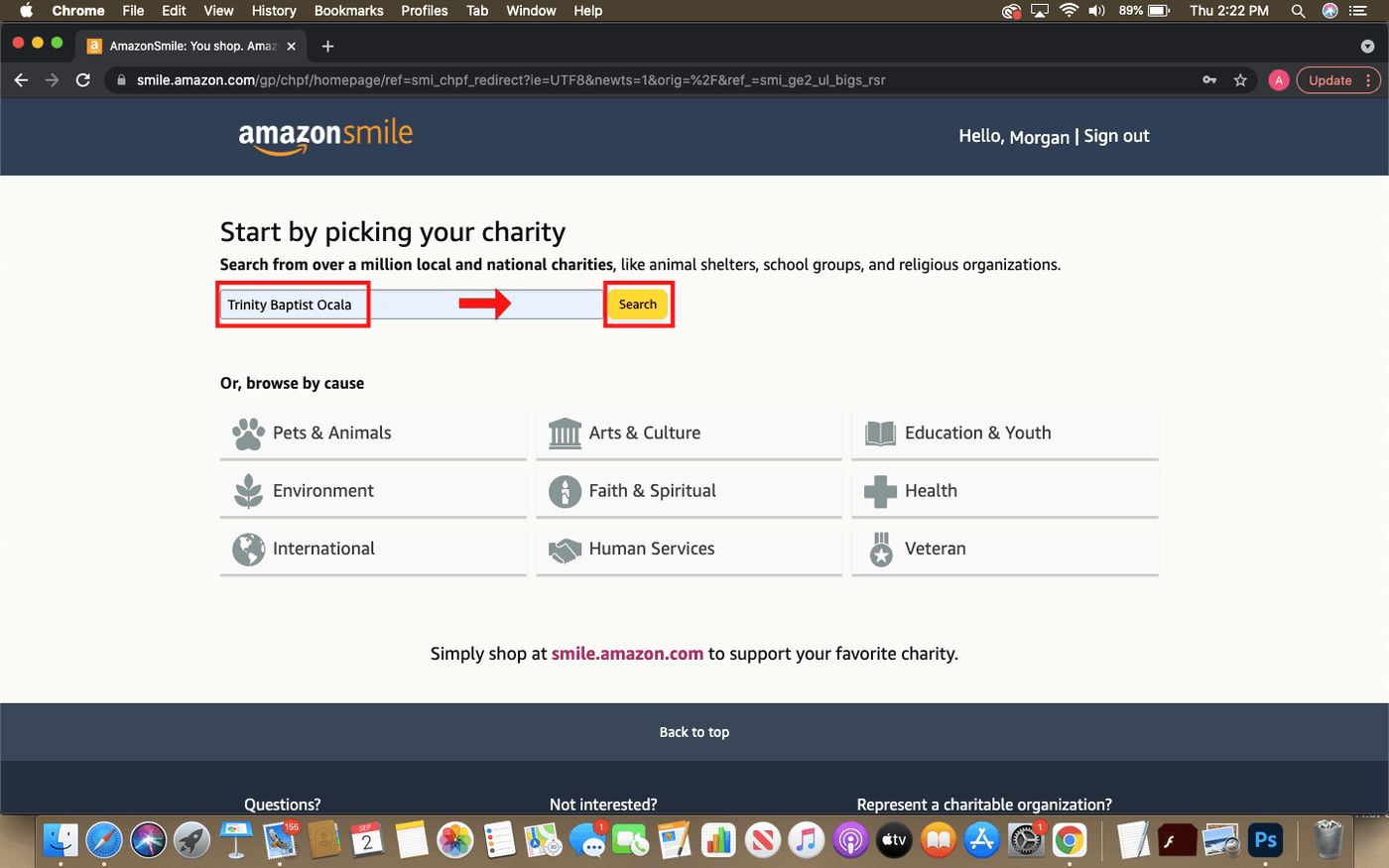Open the Window menu
This screenshot has height=868, width=1389.
(x=531, y=11)
